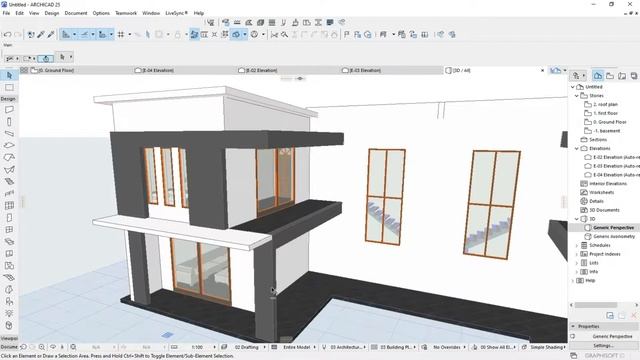Collapse the Stories tree node
Screen dimensions: 640x360
(577, 96)
